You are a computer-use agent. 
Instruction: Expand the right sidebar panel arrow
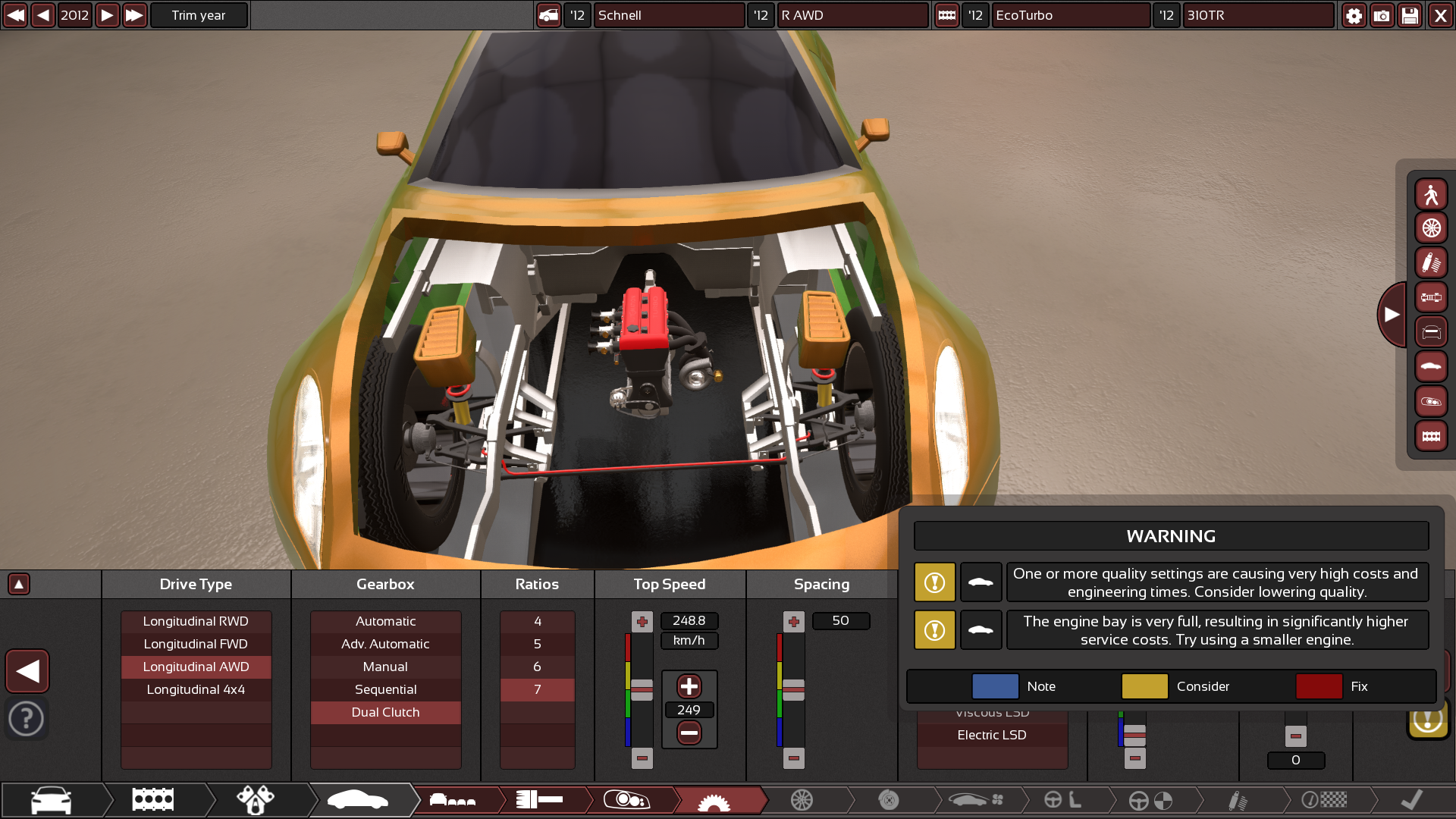1392,314
